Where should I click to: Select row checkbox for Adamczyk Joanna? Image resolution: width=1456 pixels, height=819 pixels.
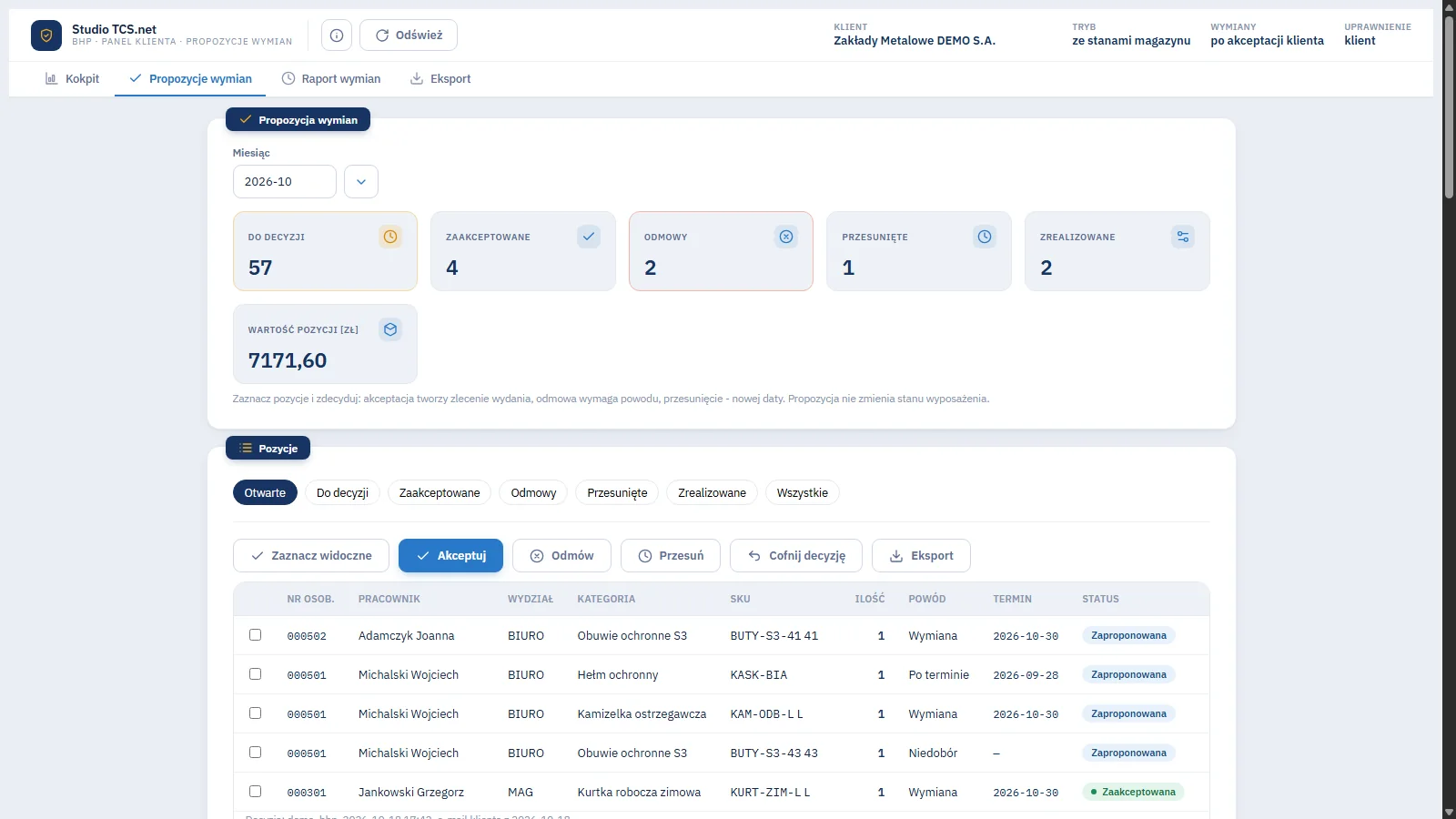256,635
